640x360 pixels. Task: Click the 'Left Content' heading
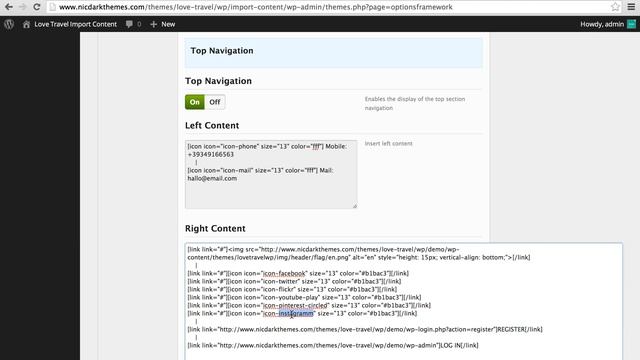pyautogui.click(x=212, y=125)
